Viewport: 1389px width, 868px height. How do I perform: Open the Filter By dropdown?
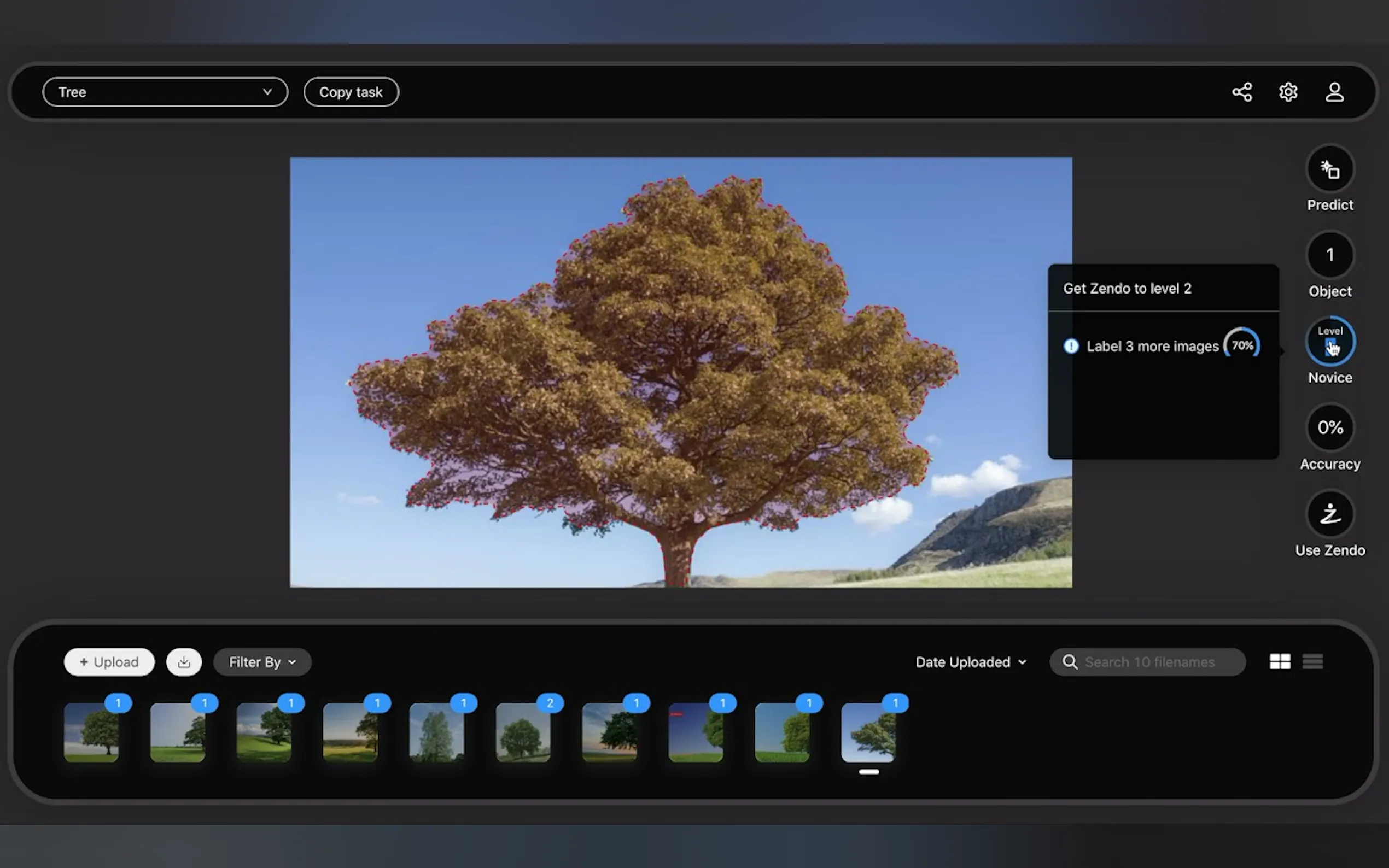pyautogui.click(x=262, y=662)
